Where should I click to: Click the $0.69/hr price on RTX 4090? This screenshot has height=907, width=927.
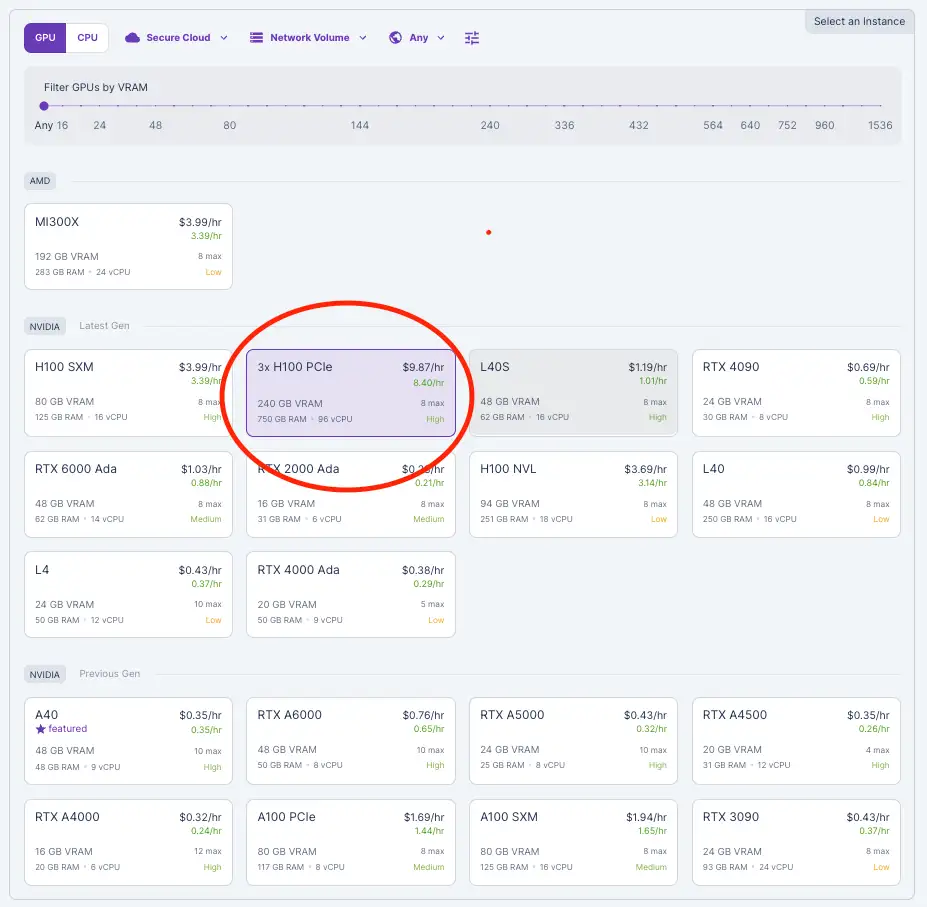click(867, 367)
